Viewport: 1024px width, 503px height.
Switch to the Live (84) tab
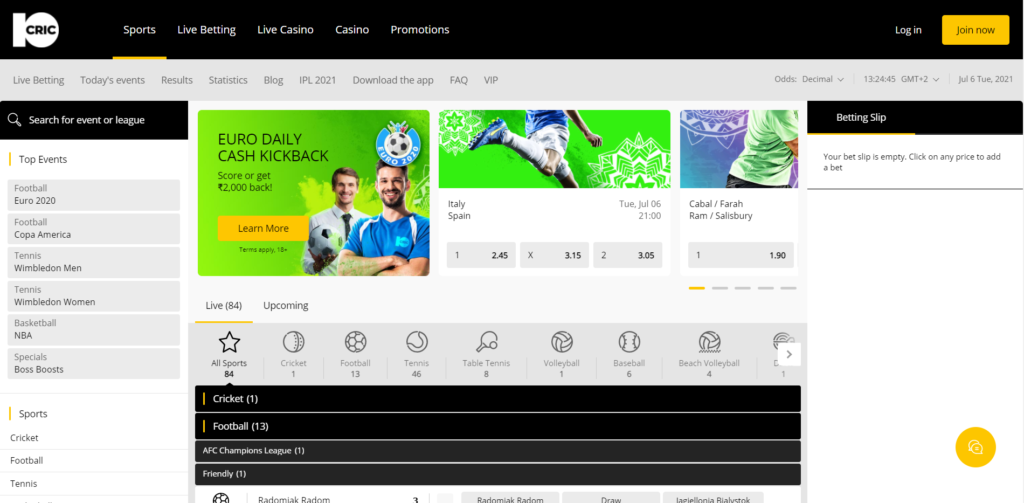click(224, 305)
